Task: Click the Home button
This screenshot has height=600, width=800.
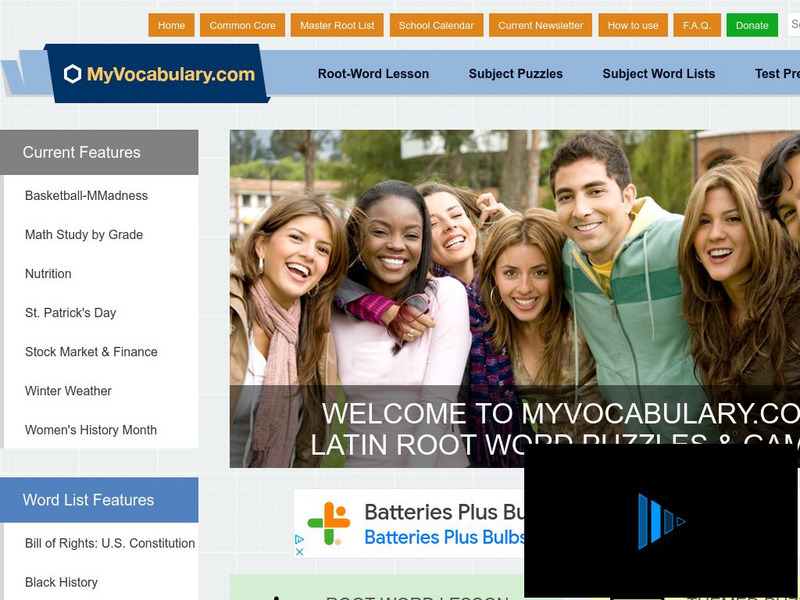Action: click(x=171, y=26)
